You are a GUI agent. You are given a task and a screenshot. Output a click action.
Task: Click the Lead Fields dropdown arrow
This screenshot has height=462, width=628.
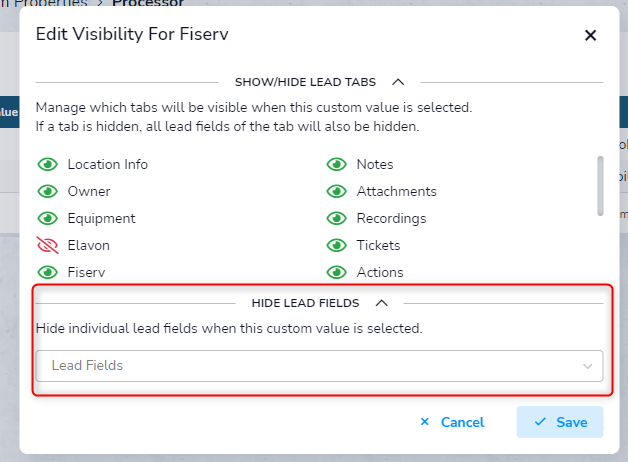click(x=588, y=366)
